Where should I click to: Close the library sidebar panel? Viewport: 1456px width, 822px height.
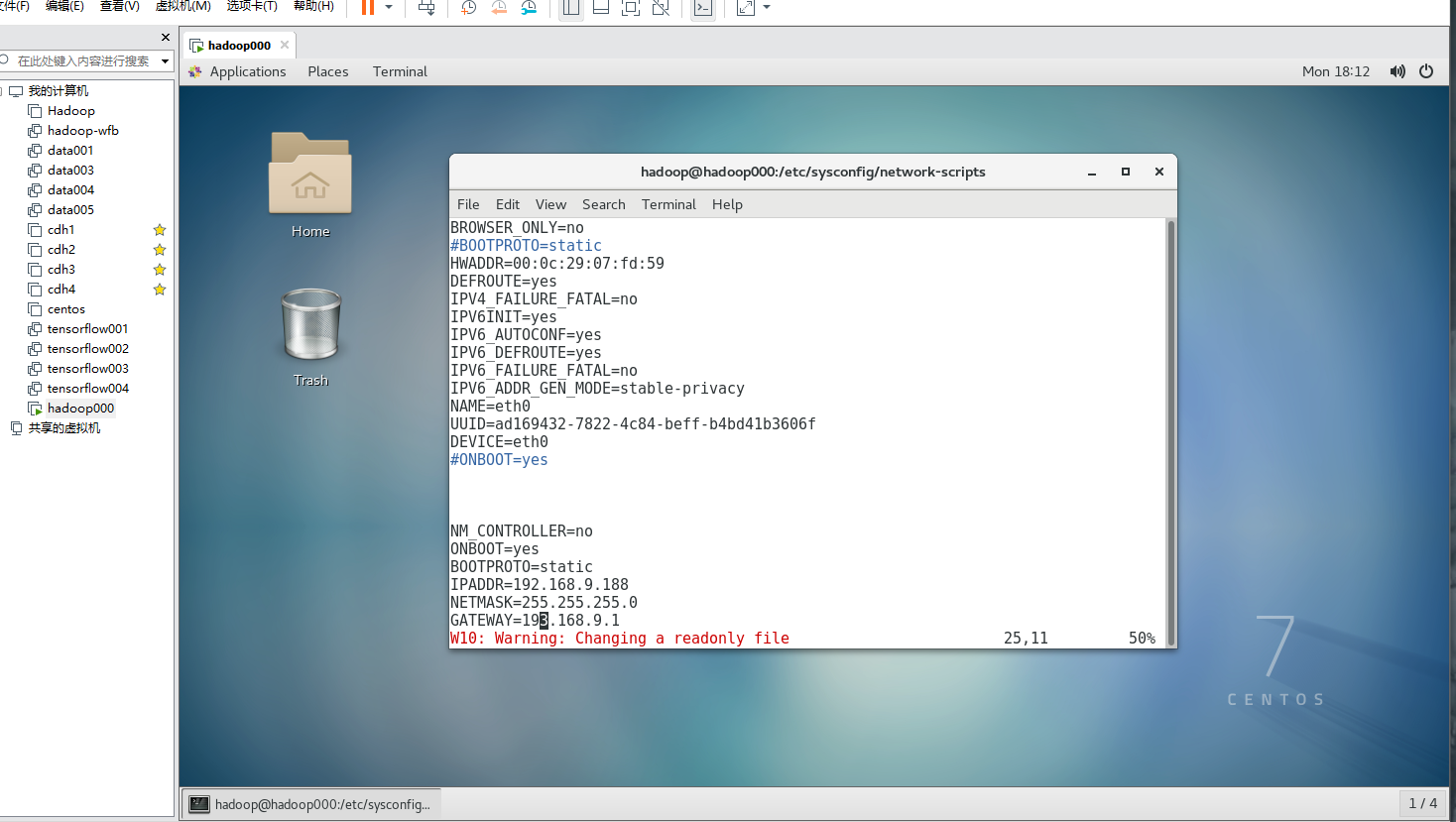166,38
